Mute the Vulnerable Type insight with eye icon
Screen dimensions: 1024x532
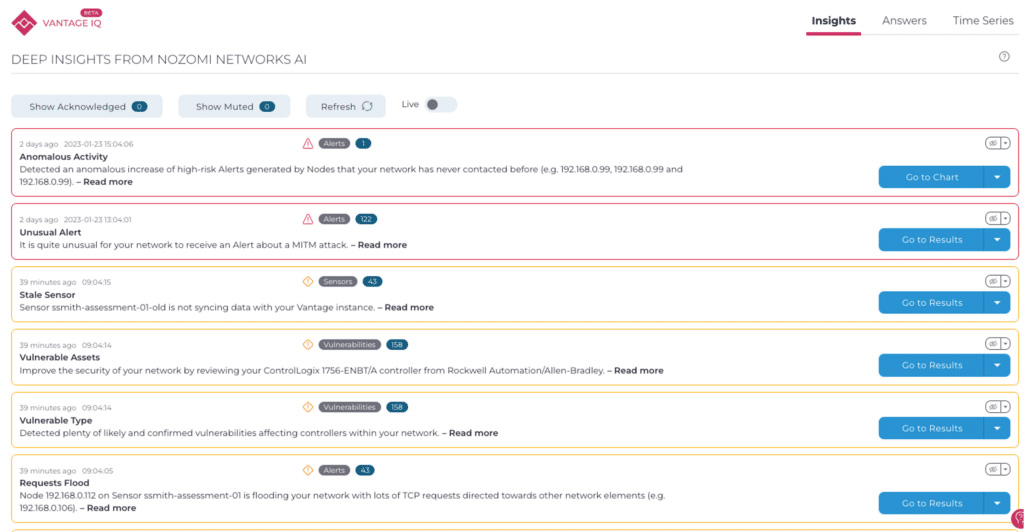993,406
